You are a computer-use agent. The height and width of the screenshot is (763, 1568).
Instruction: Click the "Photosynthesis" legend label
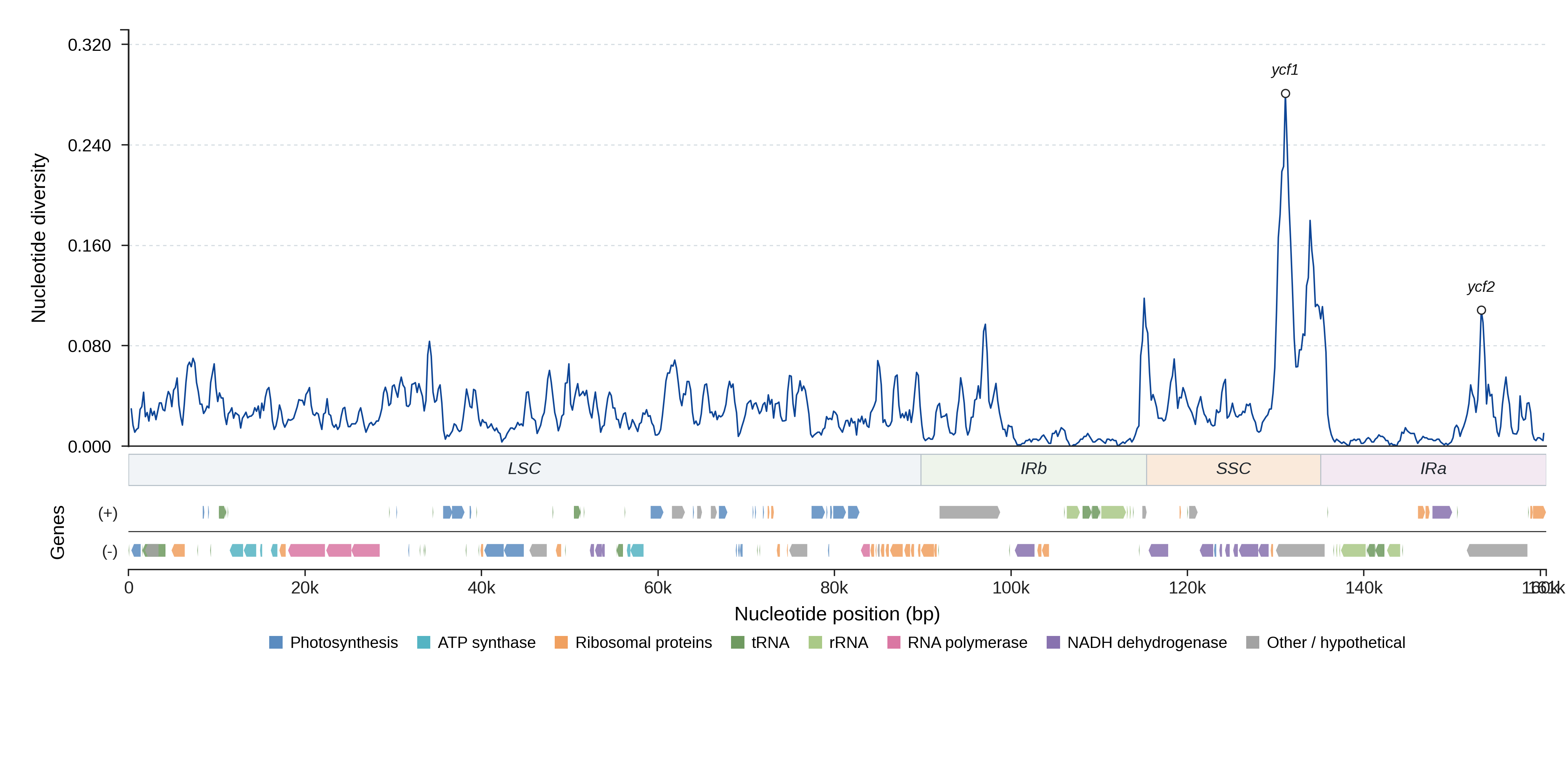click(344, 642)
